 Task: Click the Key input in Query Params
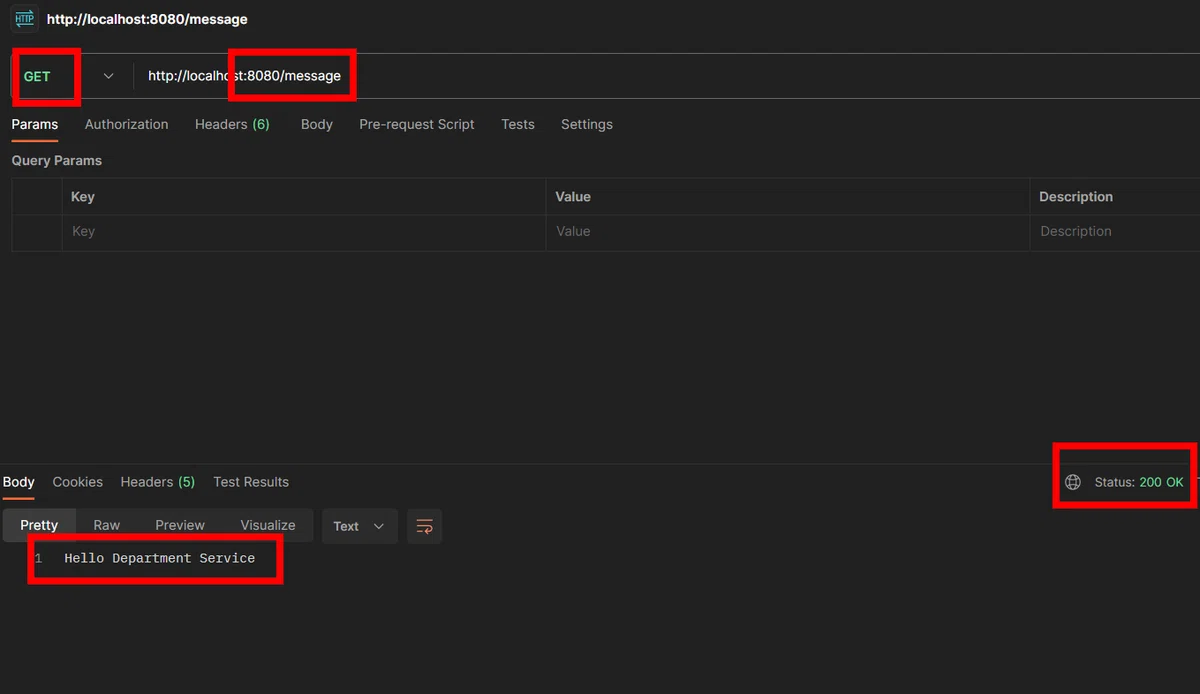pos(303,231)
